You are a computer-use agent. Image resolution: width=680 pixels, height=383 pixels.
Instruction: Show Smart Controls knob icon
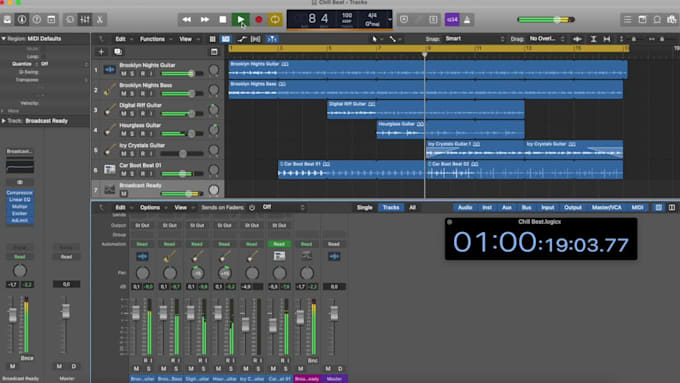[x=70, y=20]
